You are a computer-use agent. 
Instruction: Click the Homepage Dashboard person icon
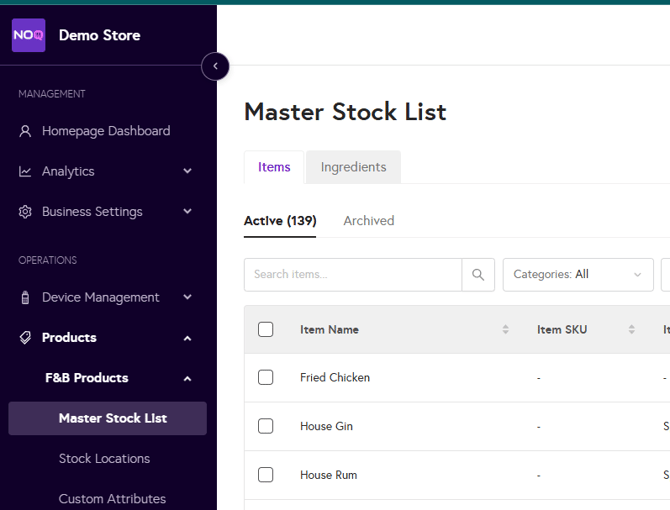(26, 131)
